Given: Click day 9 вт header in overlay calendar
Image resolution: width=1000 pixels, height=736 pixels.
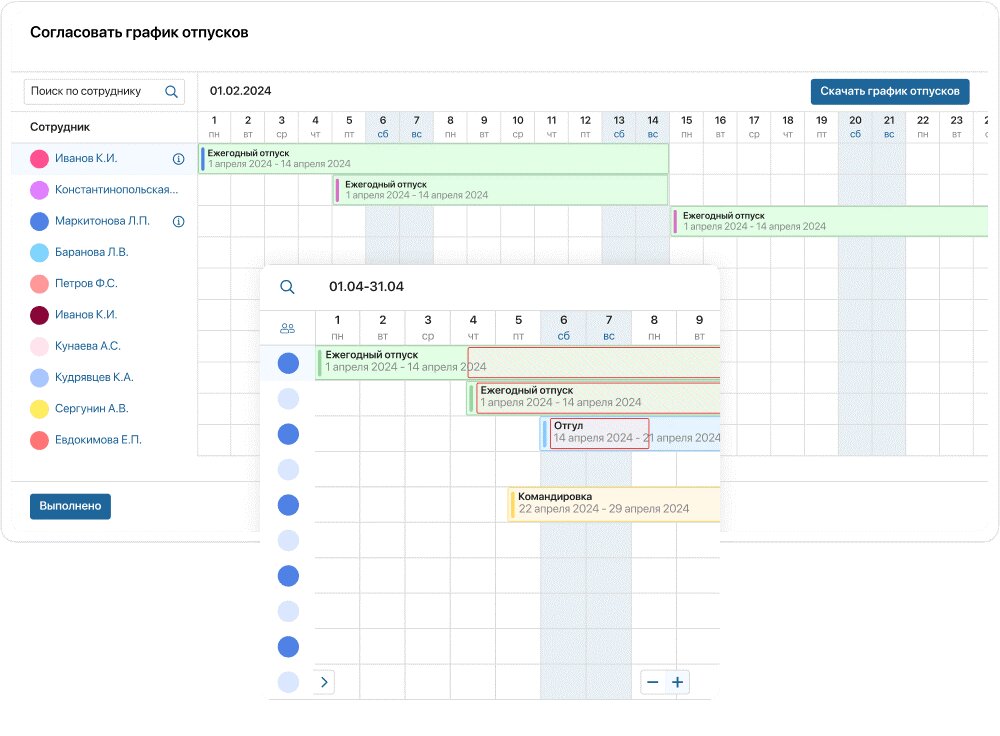Looking at the screenshot, I should (699, 327).
